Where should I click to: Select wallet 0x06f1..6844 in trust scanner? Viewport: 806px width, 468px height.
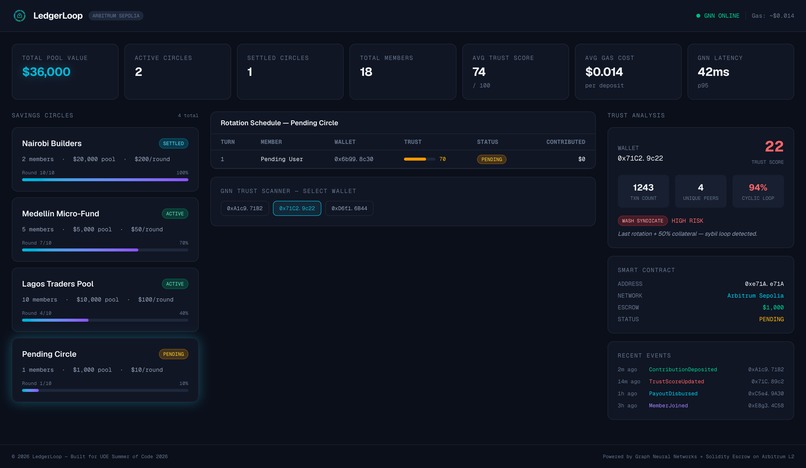(350, 208)
